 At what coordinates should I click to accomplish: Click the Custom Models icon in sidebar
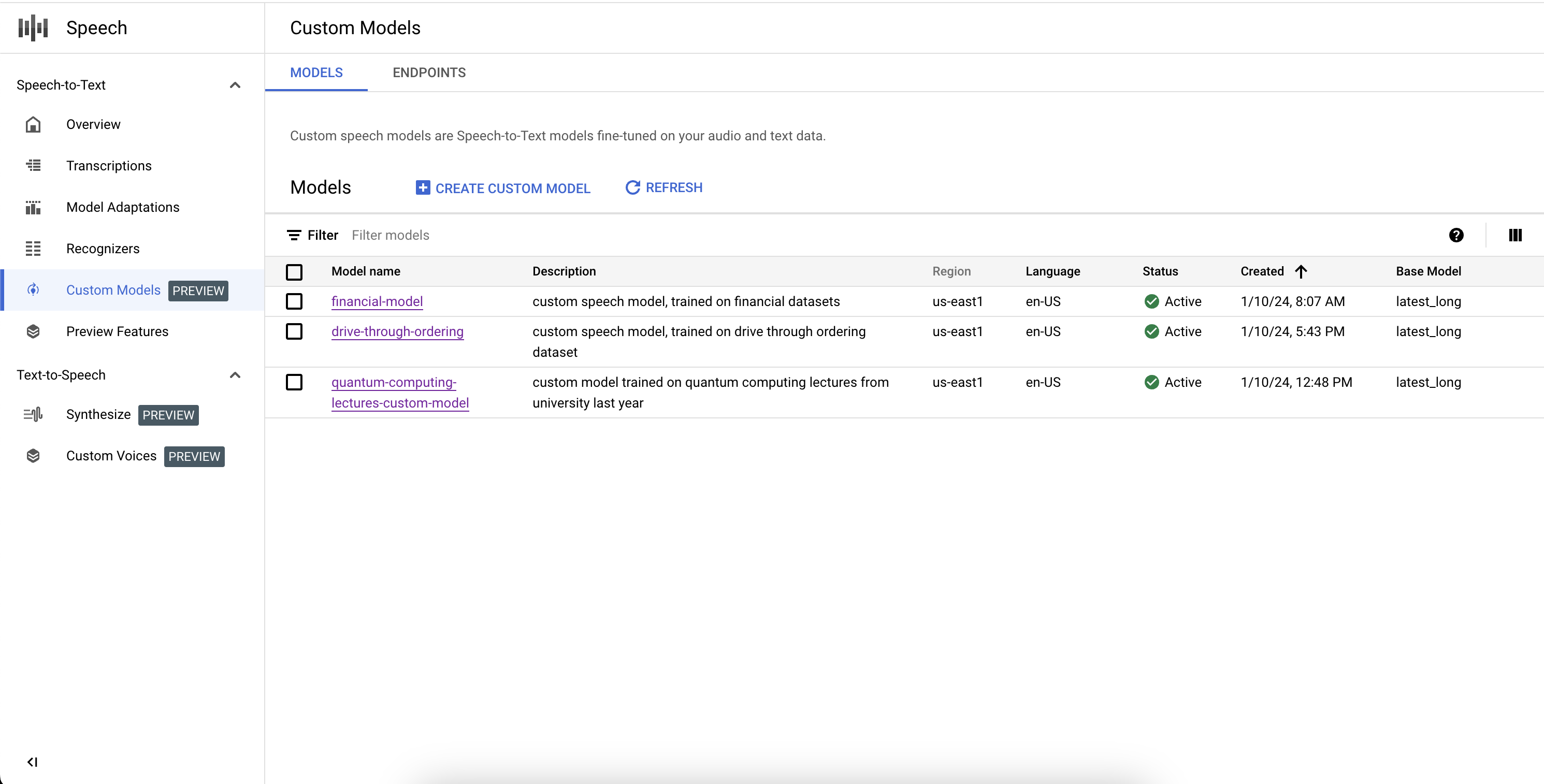33,290
